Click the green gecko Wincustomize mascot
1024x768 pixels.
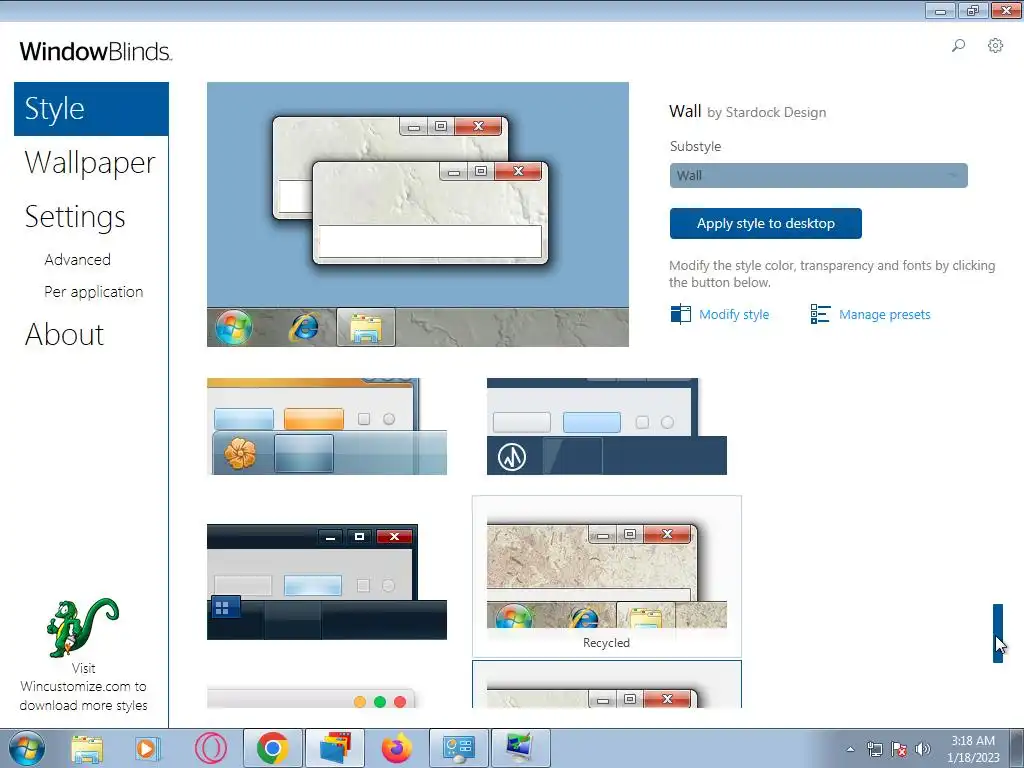click(82, 628)
